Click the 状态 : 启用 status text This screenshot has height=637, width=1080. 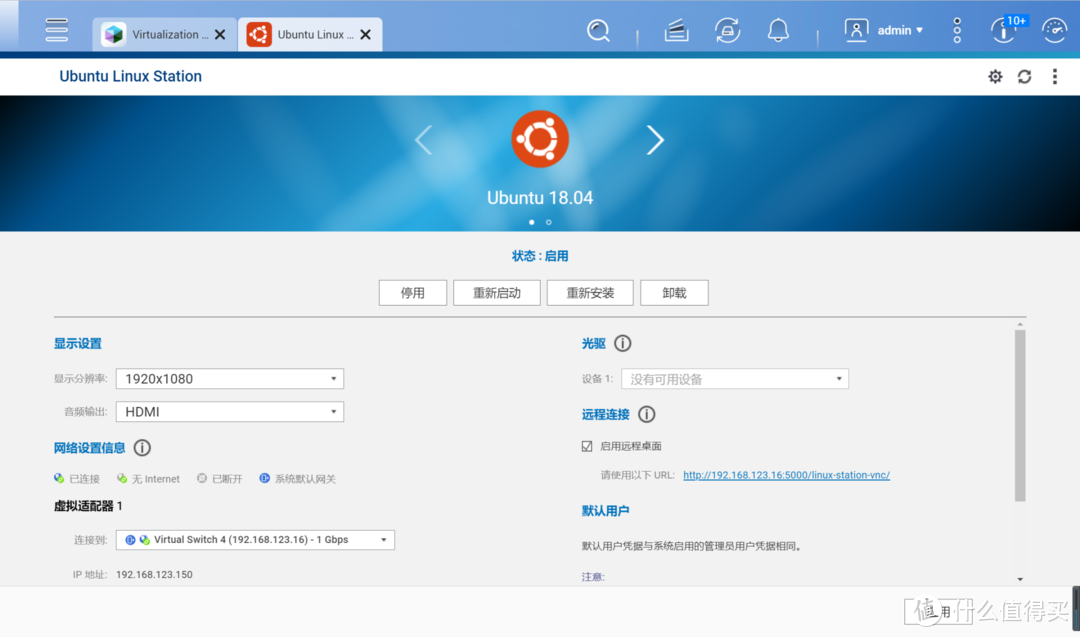coord(540,256)
